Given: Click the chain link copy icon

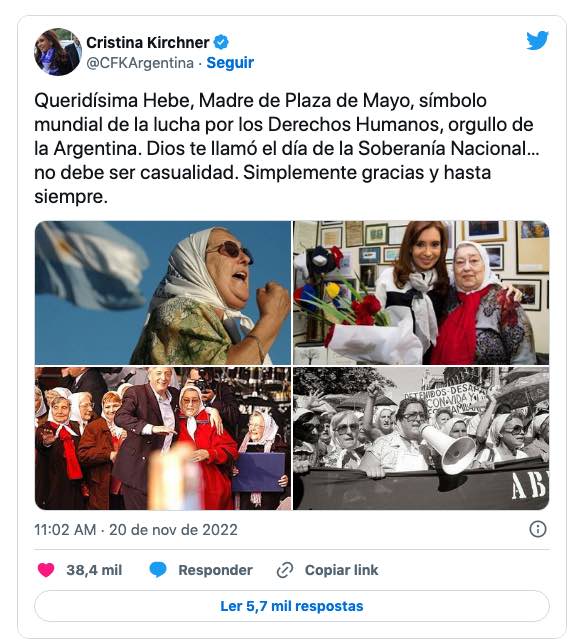Looking at the screenshot, I should point(285,570).
